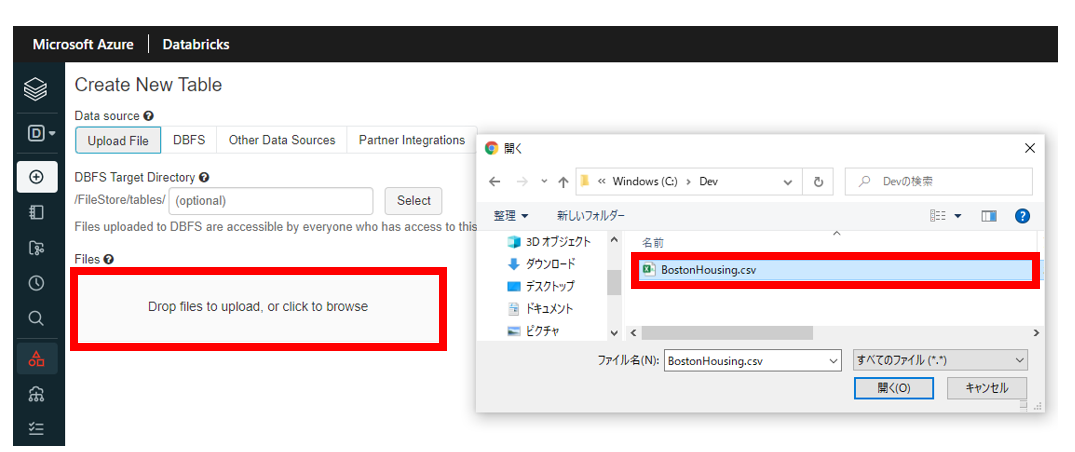Select ピクチャ in navigation pane
Screen dimensions: 1075x452
pos(533,331)
